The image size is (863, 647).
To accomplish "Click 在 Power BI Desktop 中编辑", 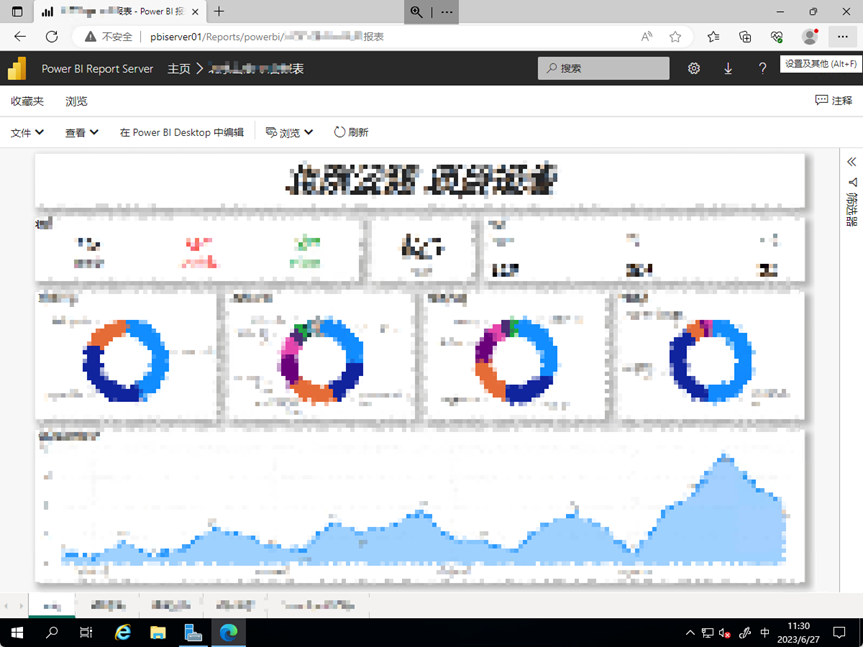I will point(181,132).
